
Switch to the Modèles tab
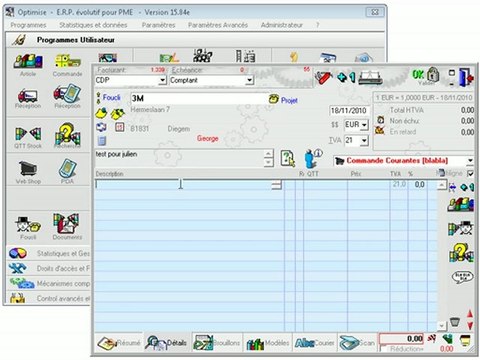pos(267,342)
